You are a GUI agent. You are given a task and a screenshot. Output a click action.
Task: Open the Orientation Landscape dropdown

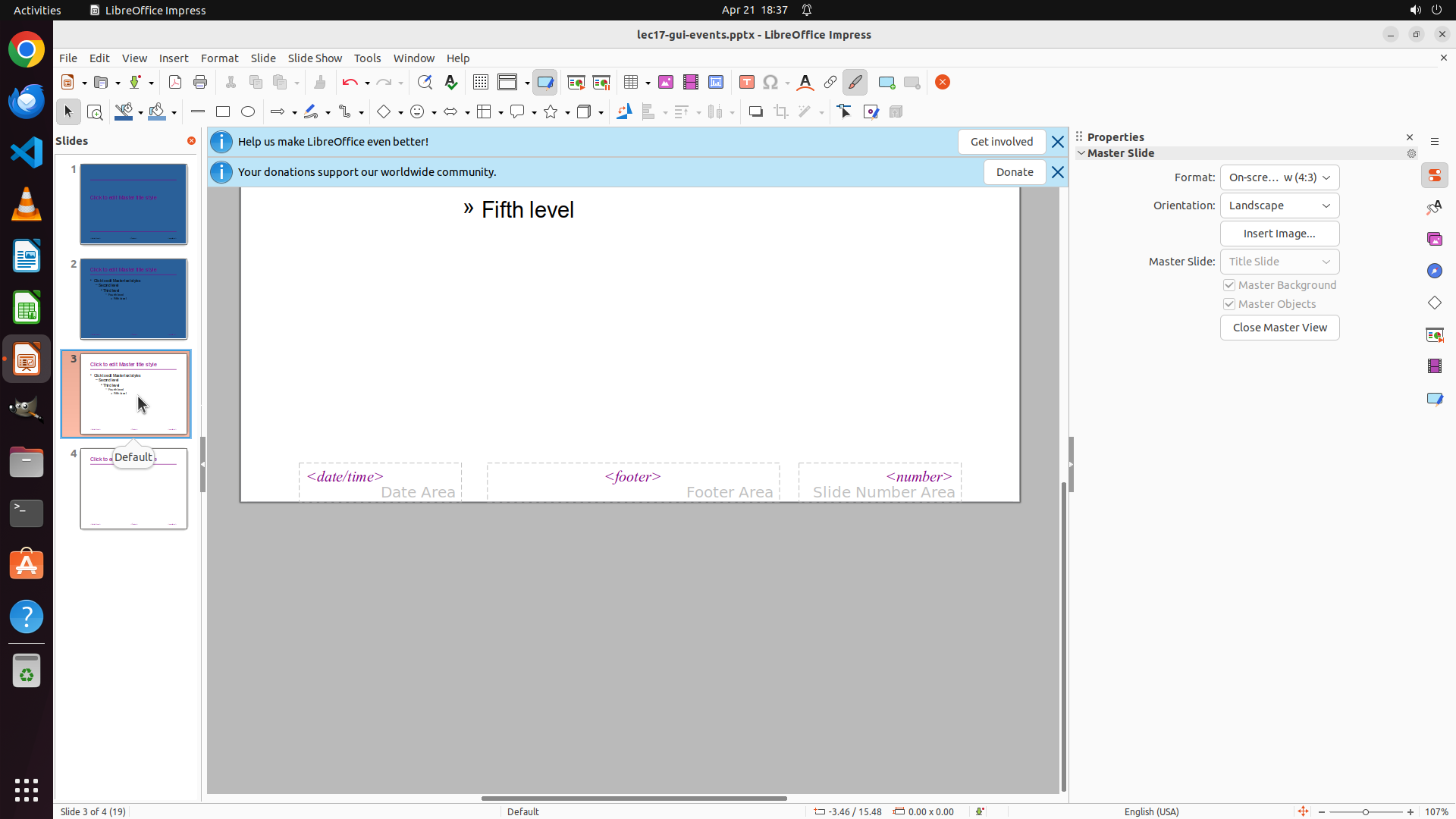(x=1279, y=206)
